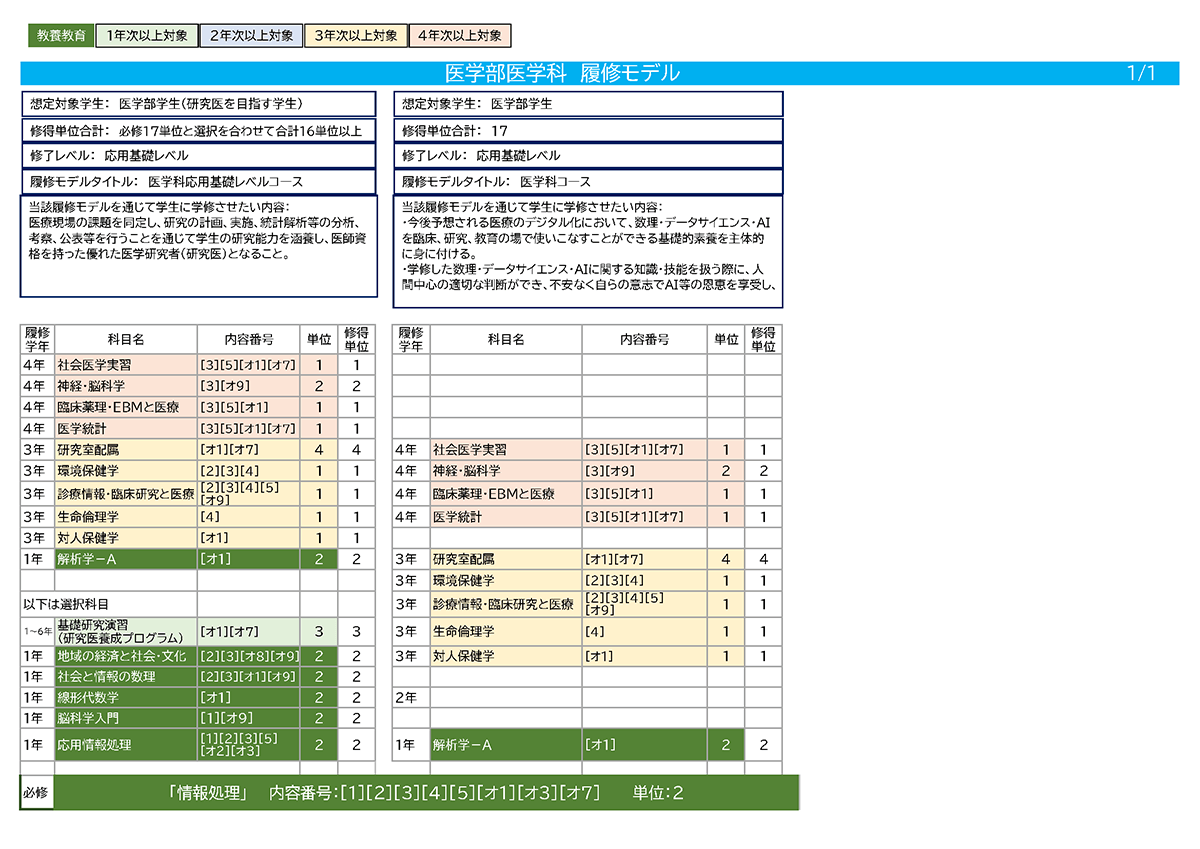
Task: Click content numbers [2][3][オ1][オ9]
Action: 249,677
